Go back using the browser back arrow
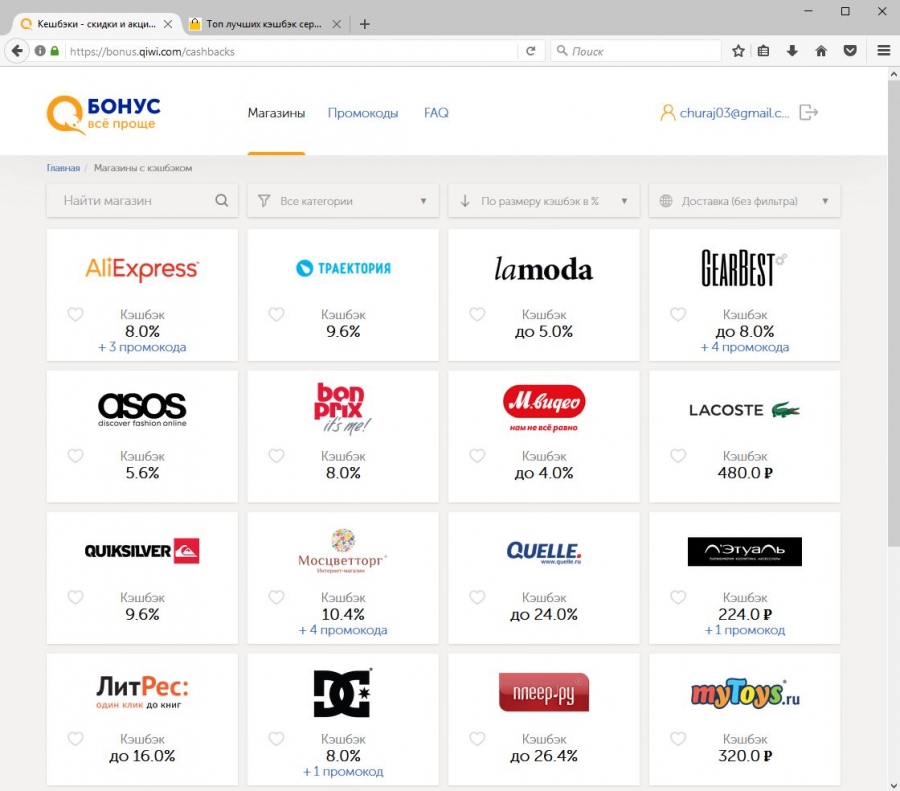 (x=17, y=51)
